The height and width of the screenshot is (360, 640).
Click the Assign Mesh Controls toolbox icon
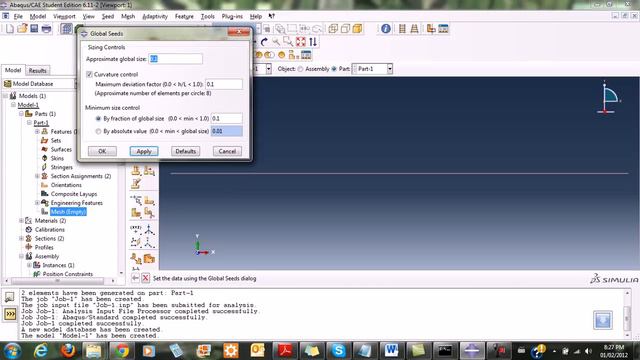pyautogui.click(x=136, y=171)
